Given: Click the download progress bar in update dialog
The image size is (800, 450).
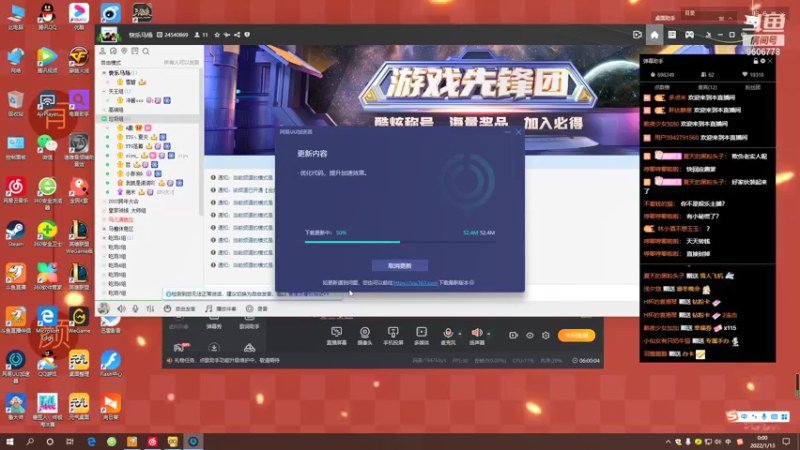Looking at the screenshot, I should [400, 242].
